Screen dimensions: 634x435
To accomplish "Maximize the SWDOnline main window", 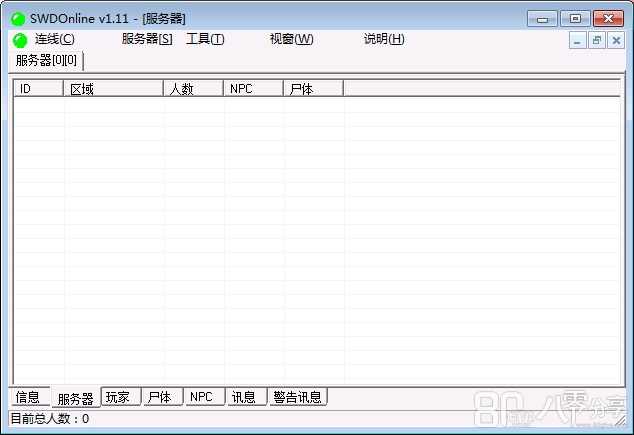I will coord(575,19).
